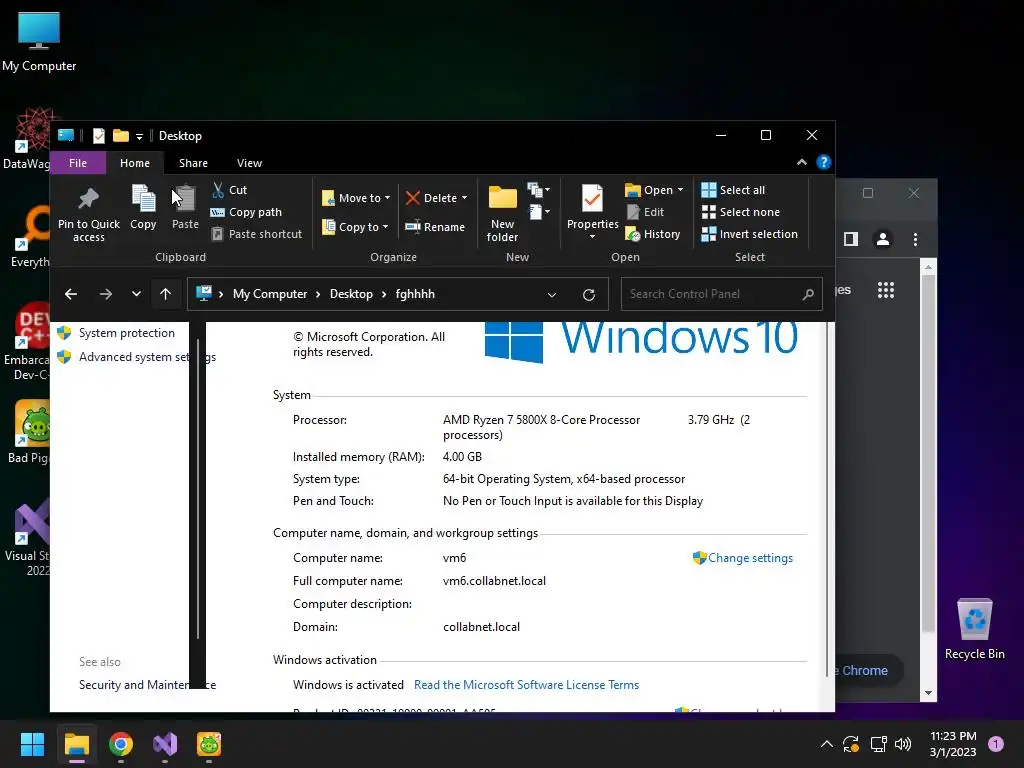Image resolution: width=1024 pixels, height=768 pixels.
Task: Open the File tab
Action: tap(78, 163)
